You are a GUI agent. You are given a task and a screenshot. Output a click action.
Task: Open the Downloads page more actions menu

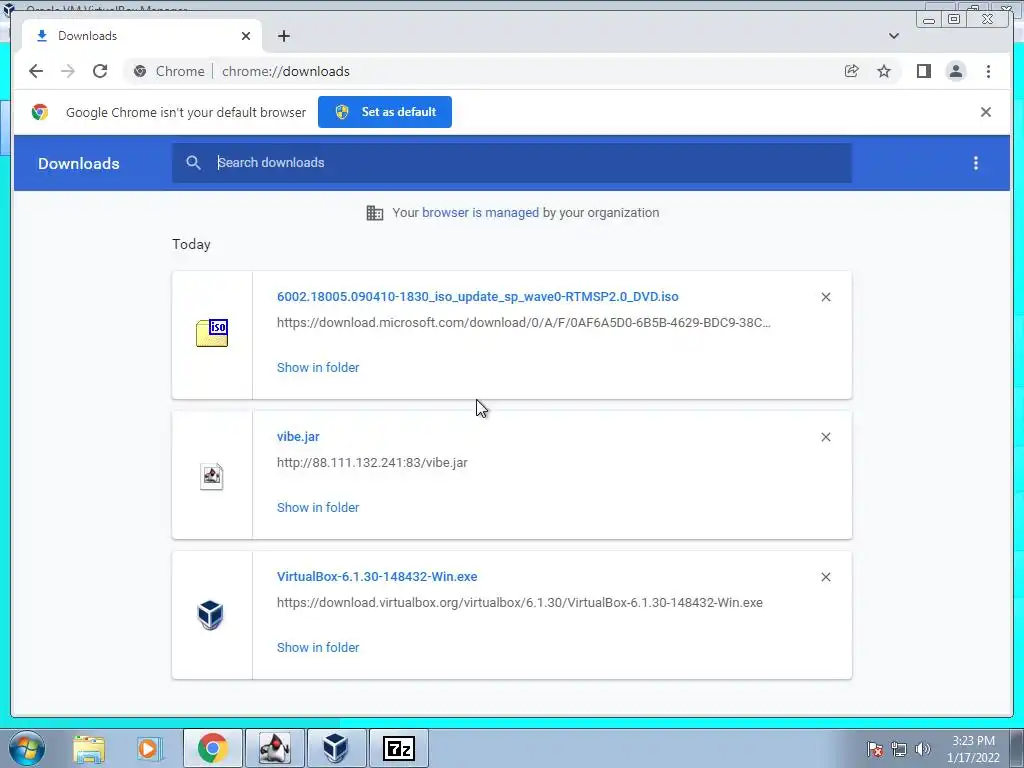[976, 163]
